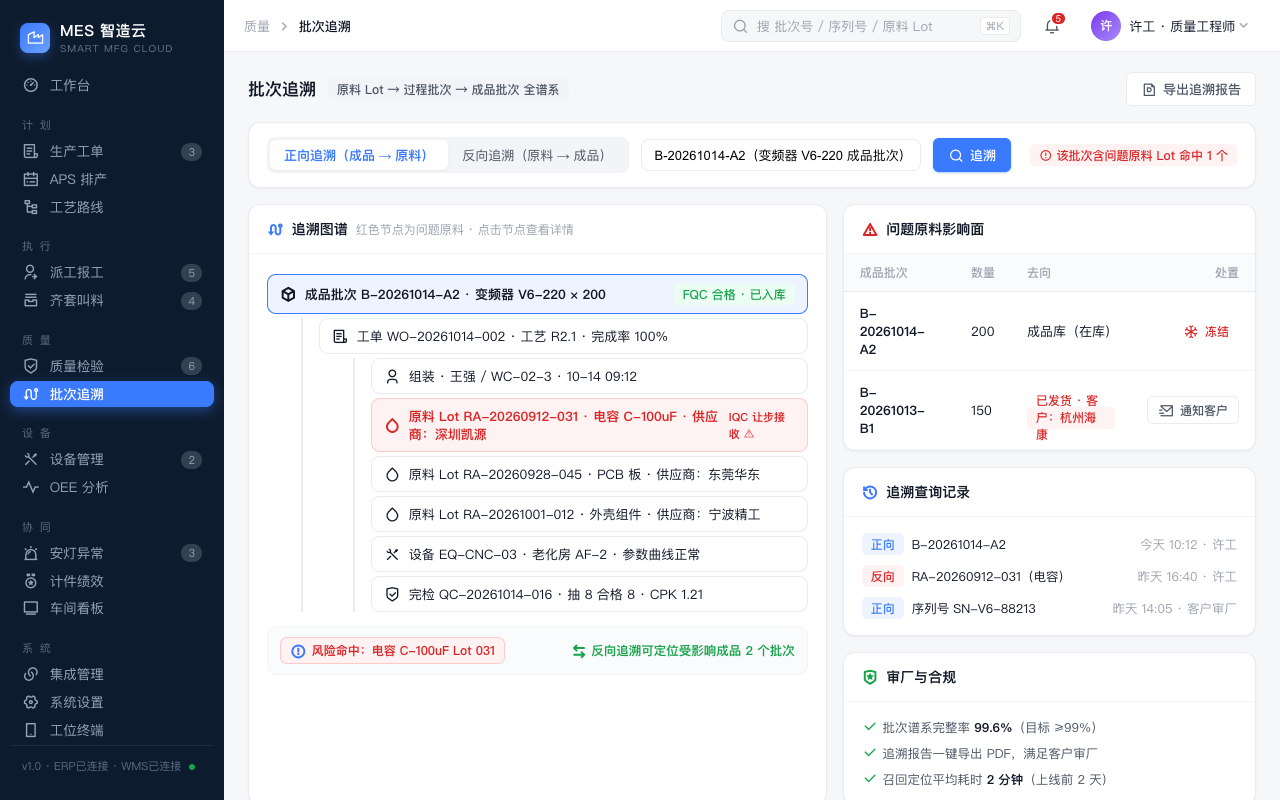Focus the 搜 批次号 search box
The height and width of the screenshot is (800, 1280).
click(870, 26)
